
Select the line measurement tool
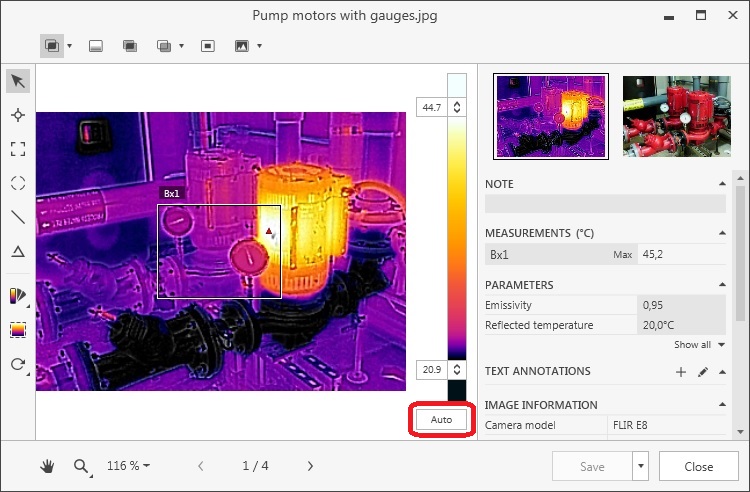18,217
